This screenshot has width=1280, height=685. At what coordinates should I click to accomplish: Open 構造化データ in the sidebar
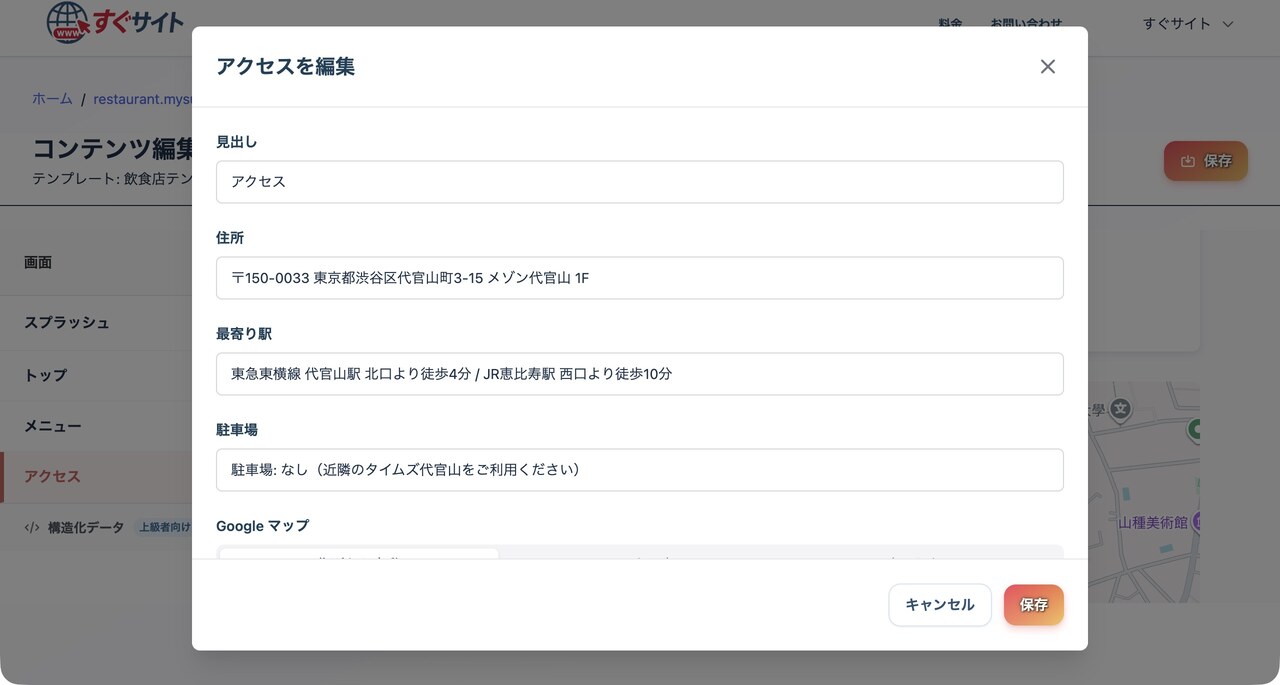[x=86, y=528]
